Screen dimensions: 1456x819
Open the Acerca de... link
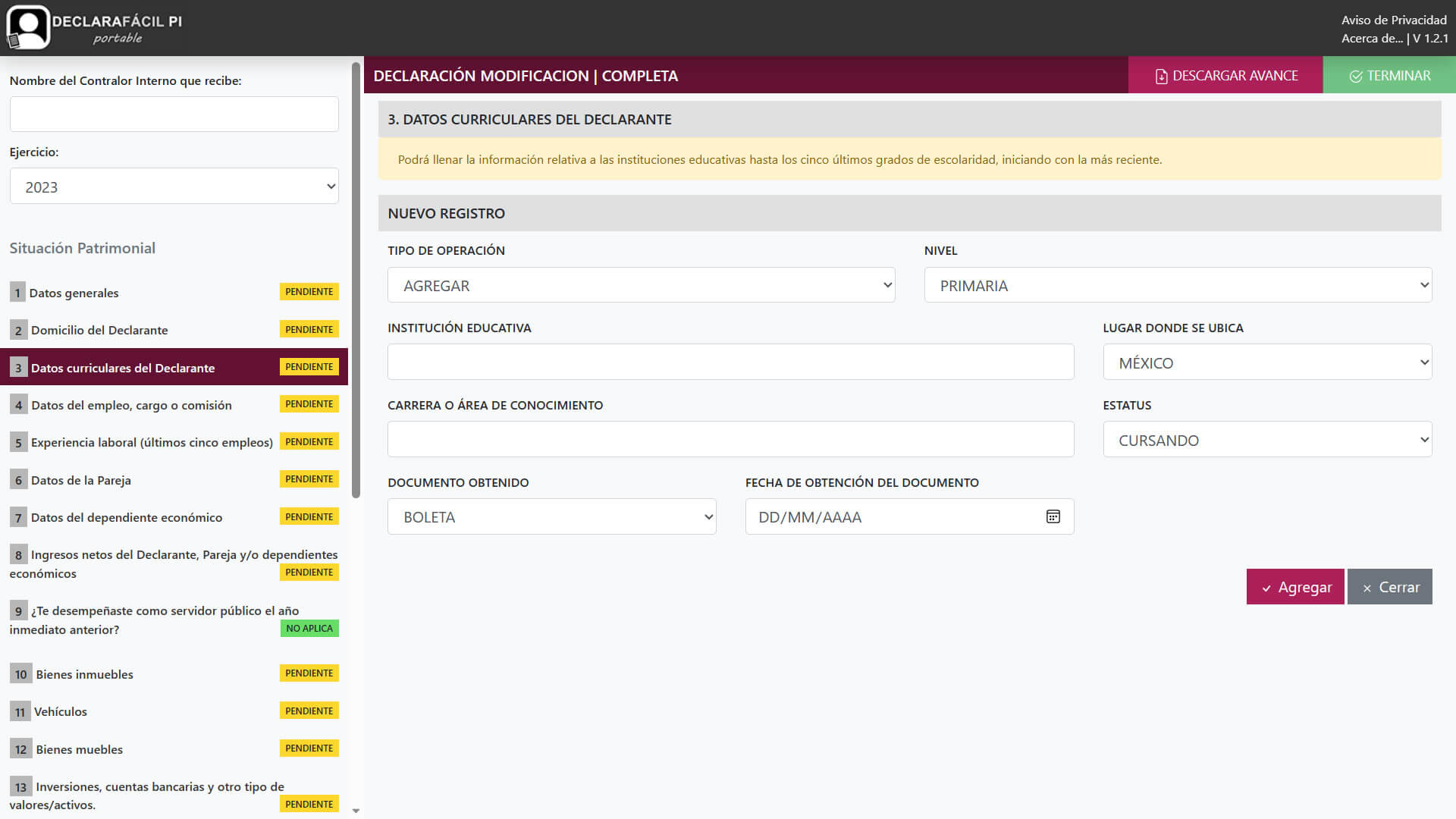[1372, 38]
